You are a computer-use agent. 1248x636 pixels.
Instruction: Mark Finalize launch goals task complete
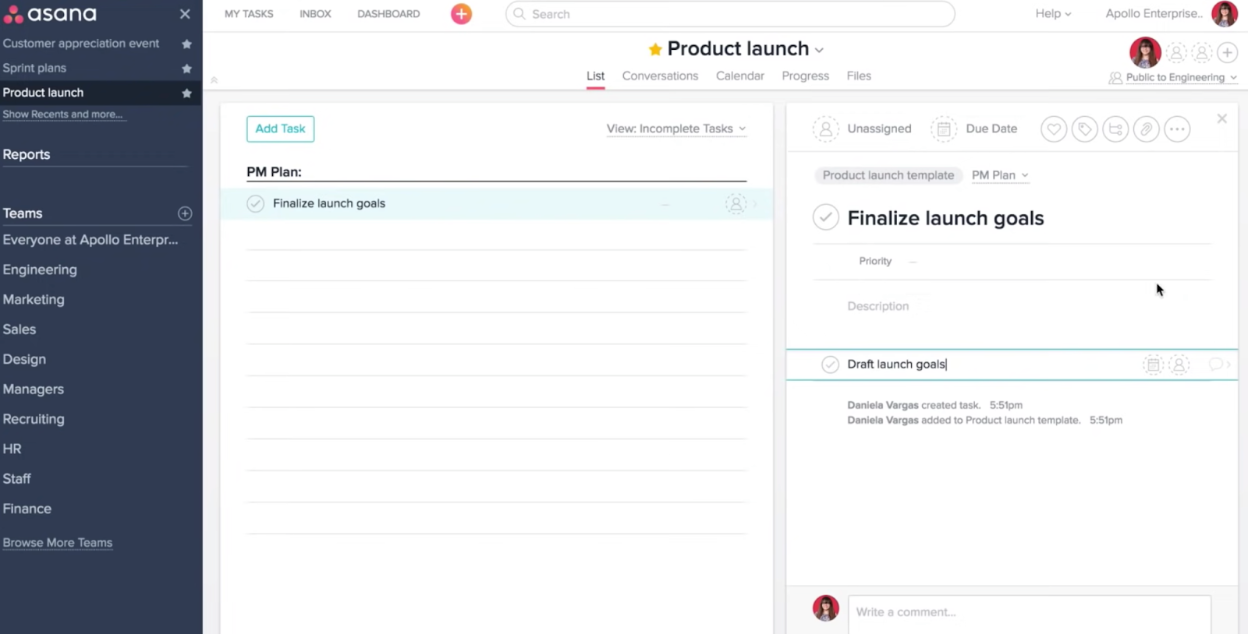(x=255, y=203)
